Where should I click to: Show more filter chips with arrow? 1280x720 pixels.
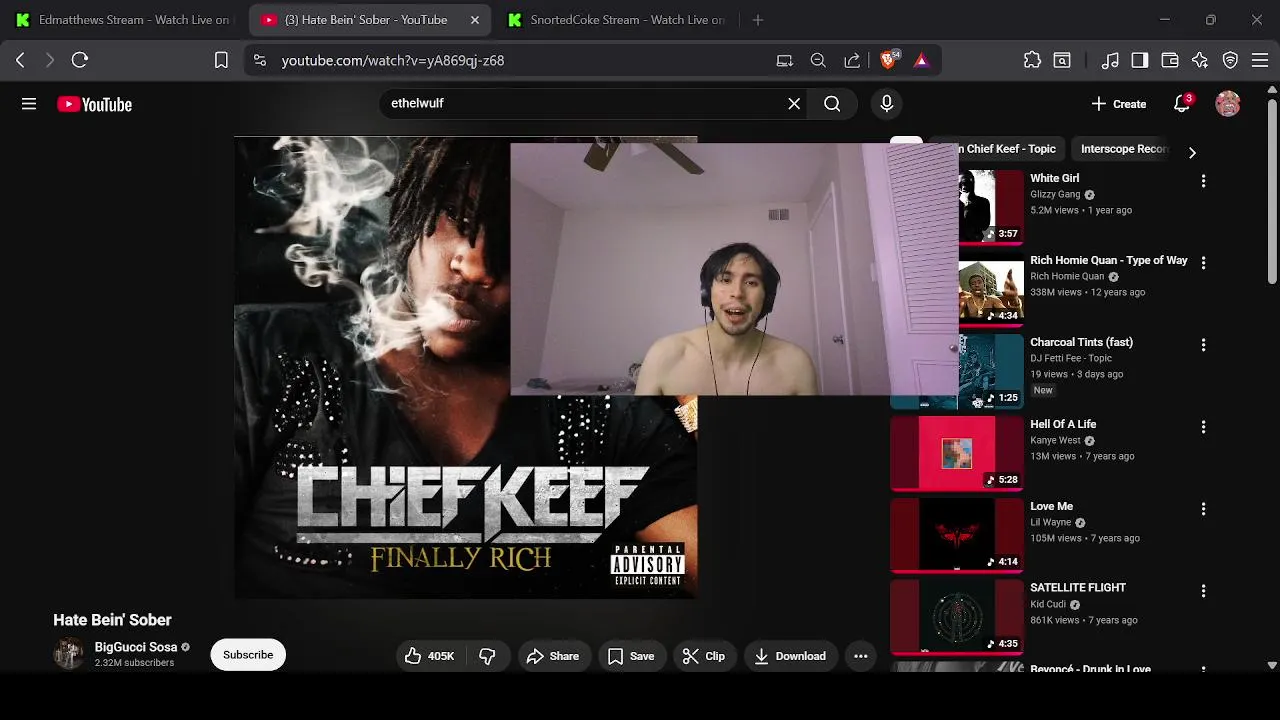coord(1191,153)
